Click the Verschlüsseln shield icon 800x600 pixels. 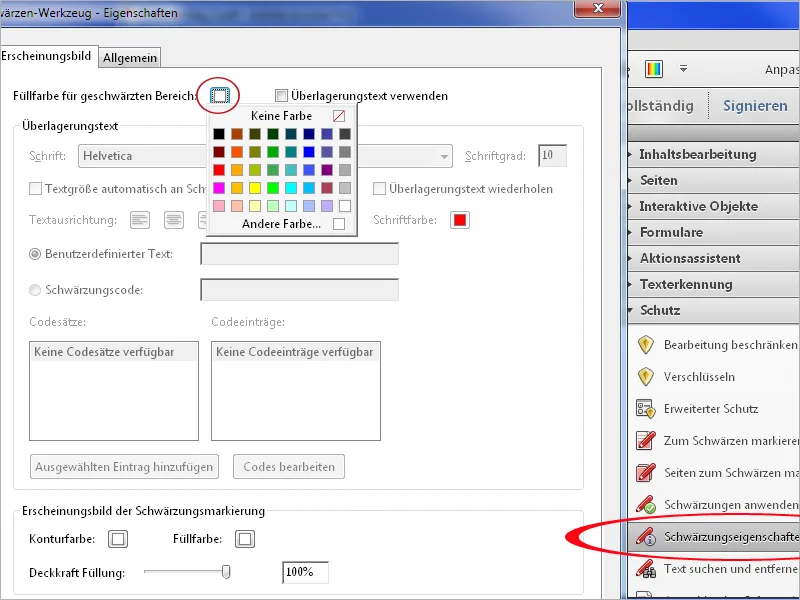point(645,377)
